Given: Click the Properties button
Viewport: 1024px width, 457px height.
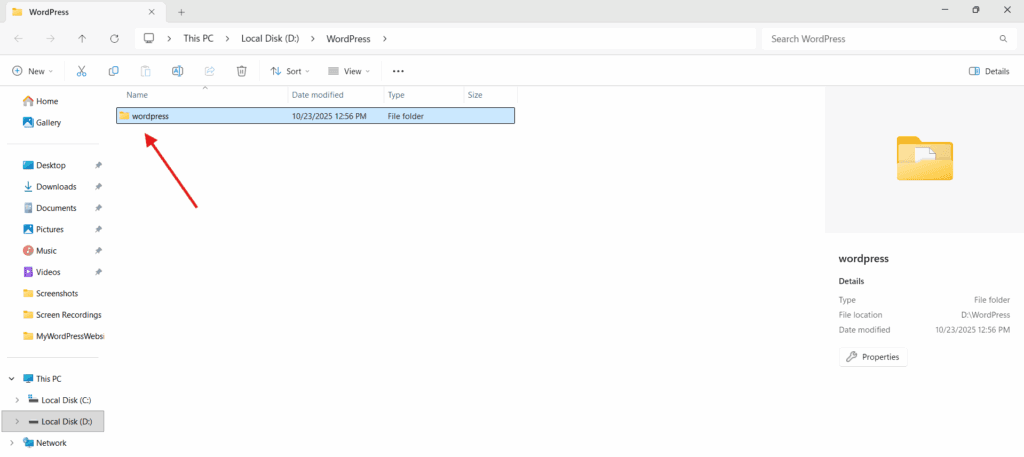Looking at the screenshot, I should (x=873, y=357).
